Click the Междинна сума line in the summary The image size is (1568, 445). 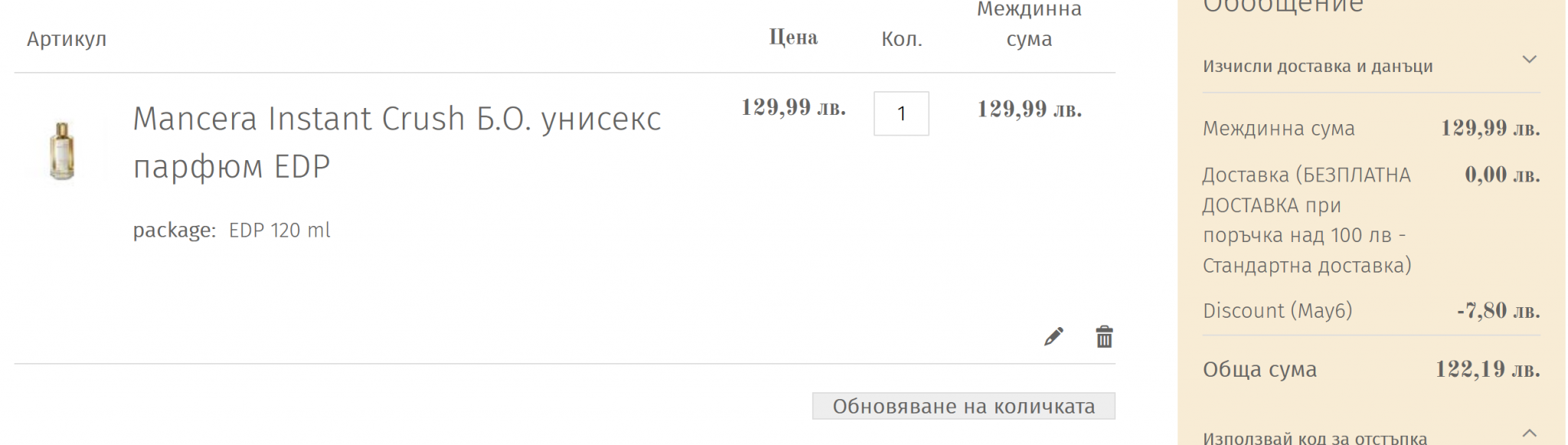click(x=1279, y=129)
